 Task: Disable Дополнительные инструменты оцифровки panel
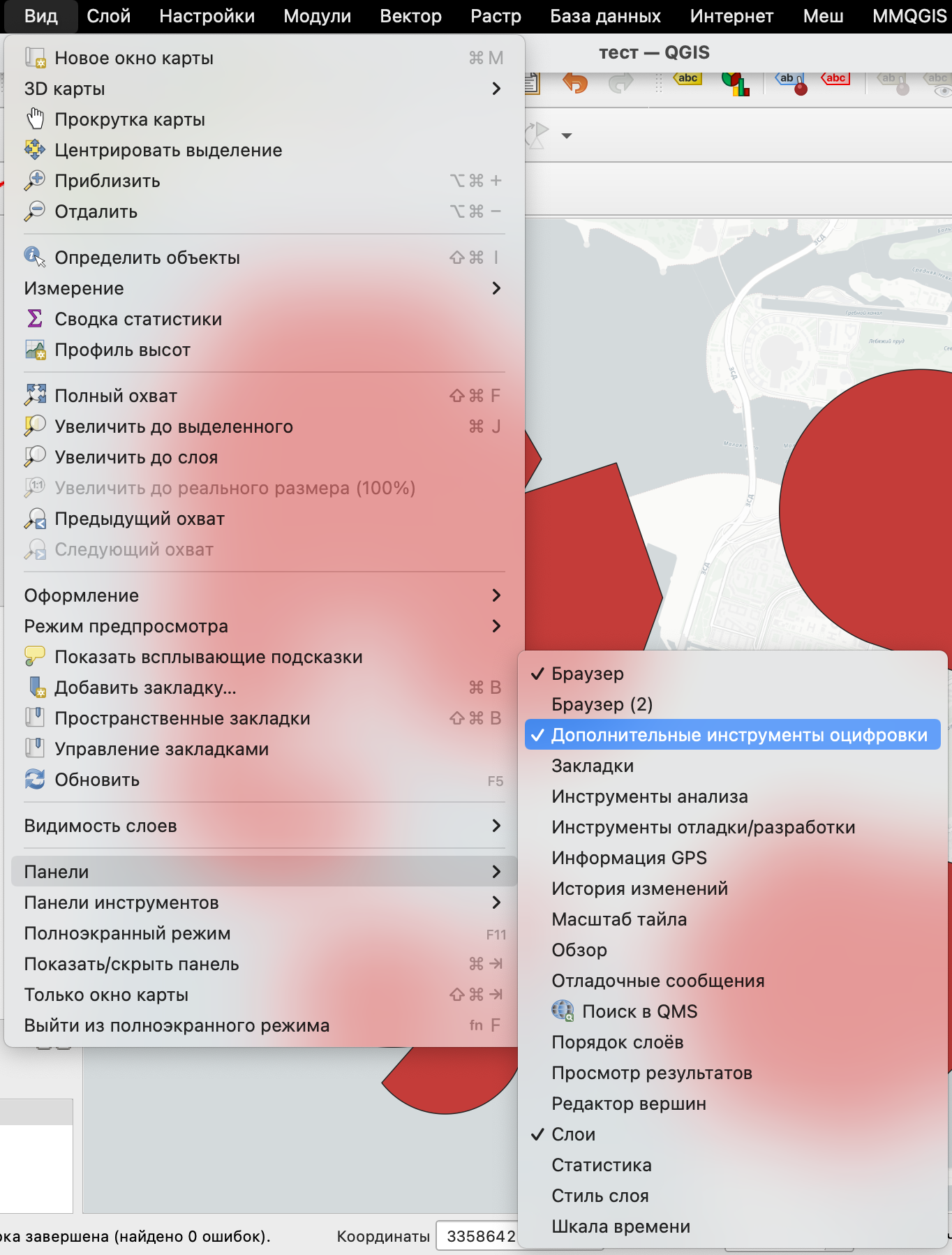(738, 735)
